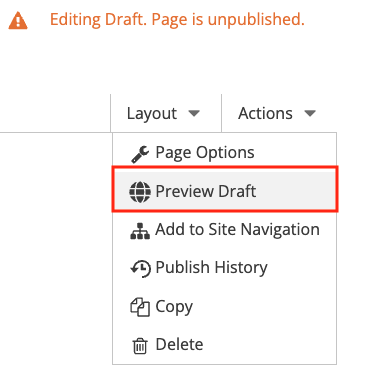Click the orange warning triangle icon
This screenshot has width=366, height=392.
coord(18,21)
